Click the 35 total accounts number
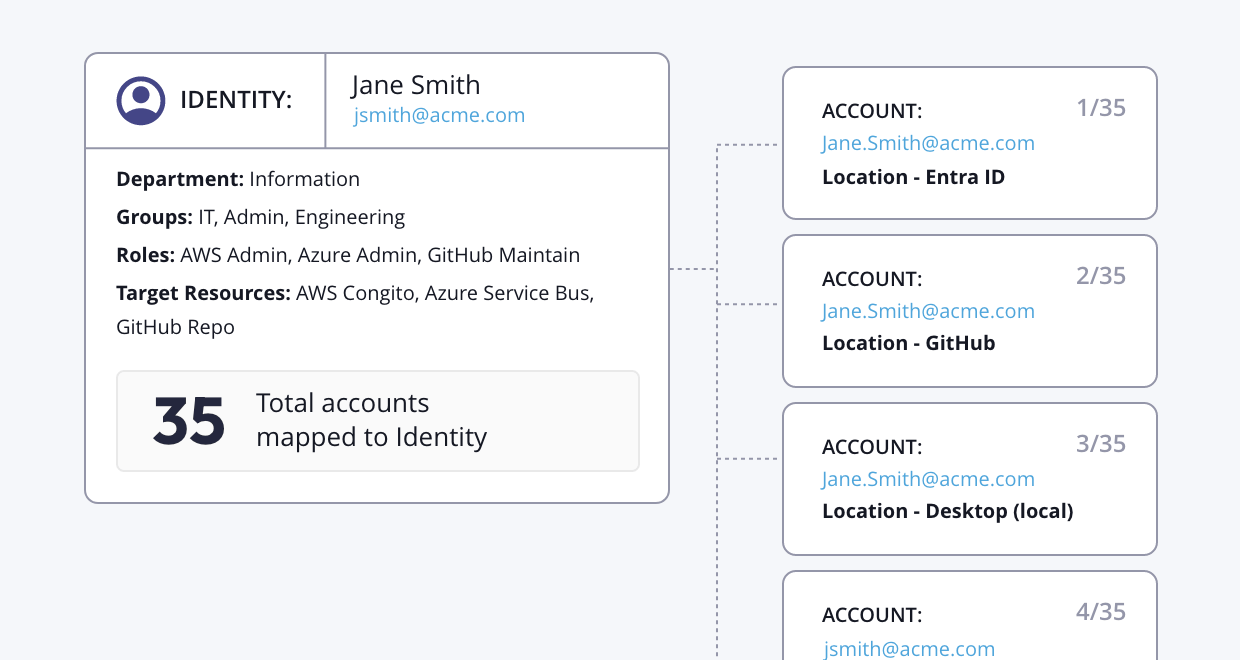Viewport: 1240px width, 660px height. [189, 421]
